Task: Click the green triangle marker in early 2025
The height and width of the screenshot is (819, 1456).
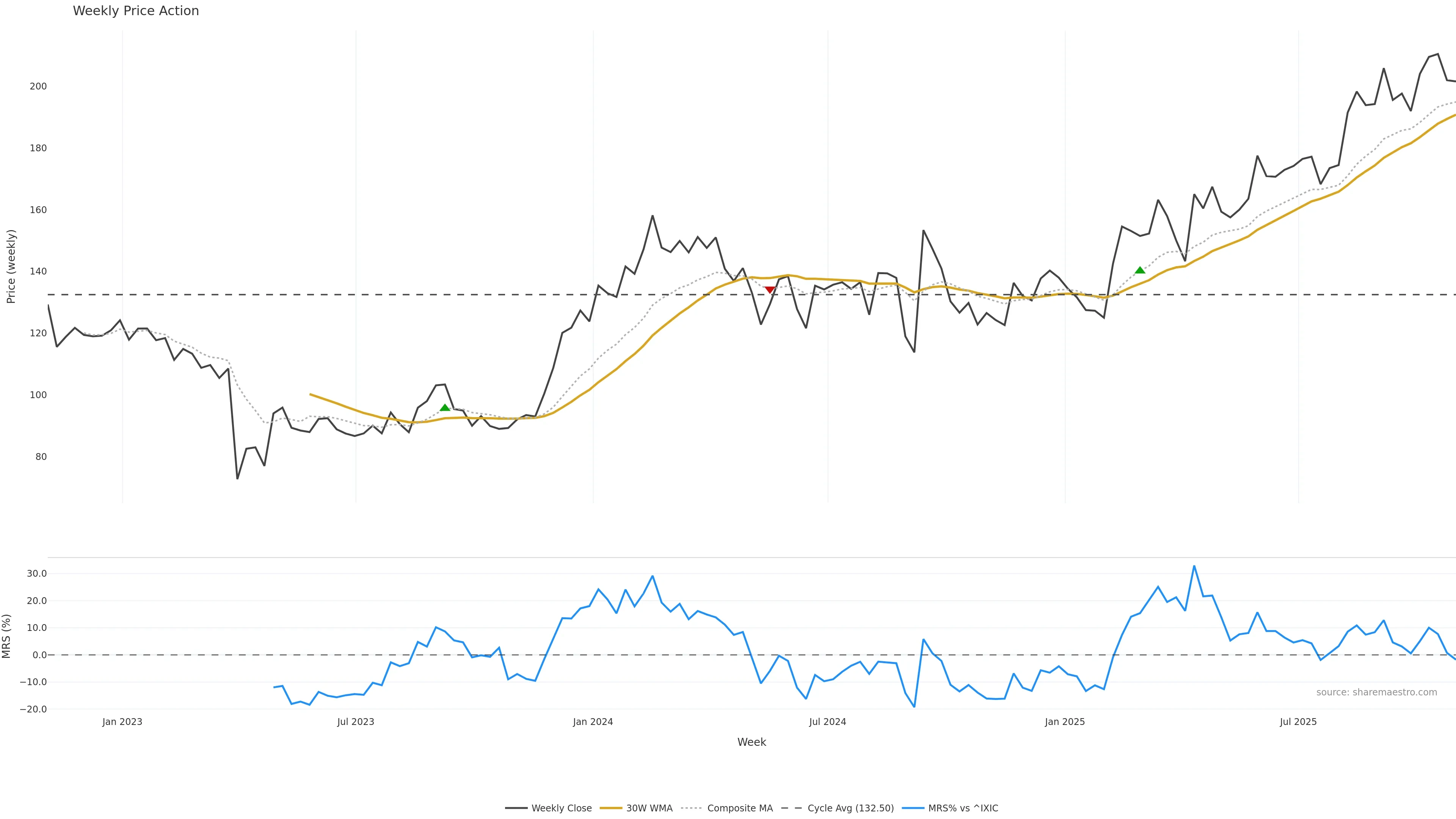Action: tap(1140, 270)
